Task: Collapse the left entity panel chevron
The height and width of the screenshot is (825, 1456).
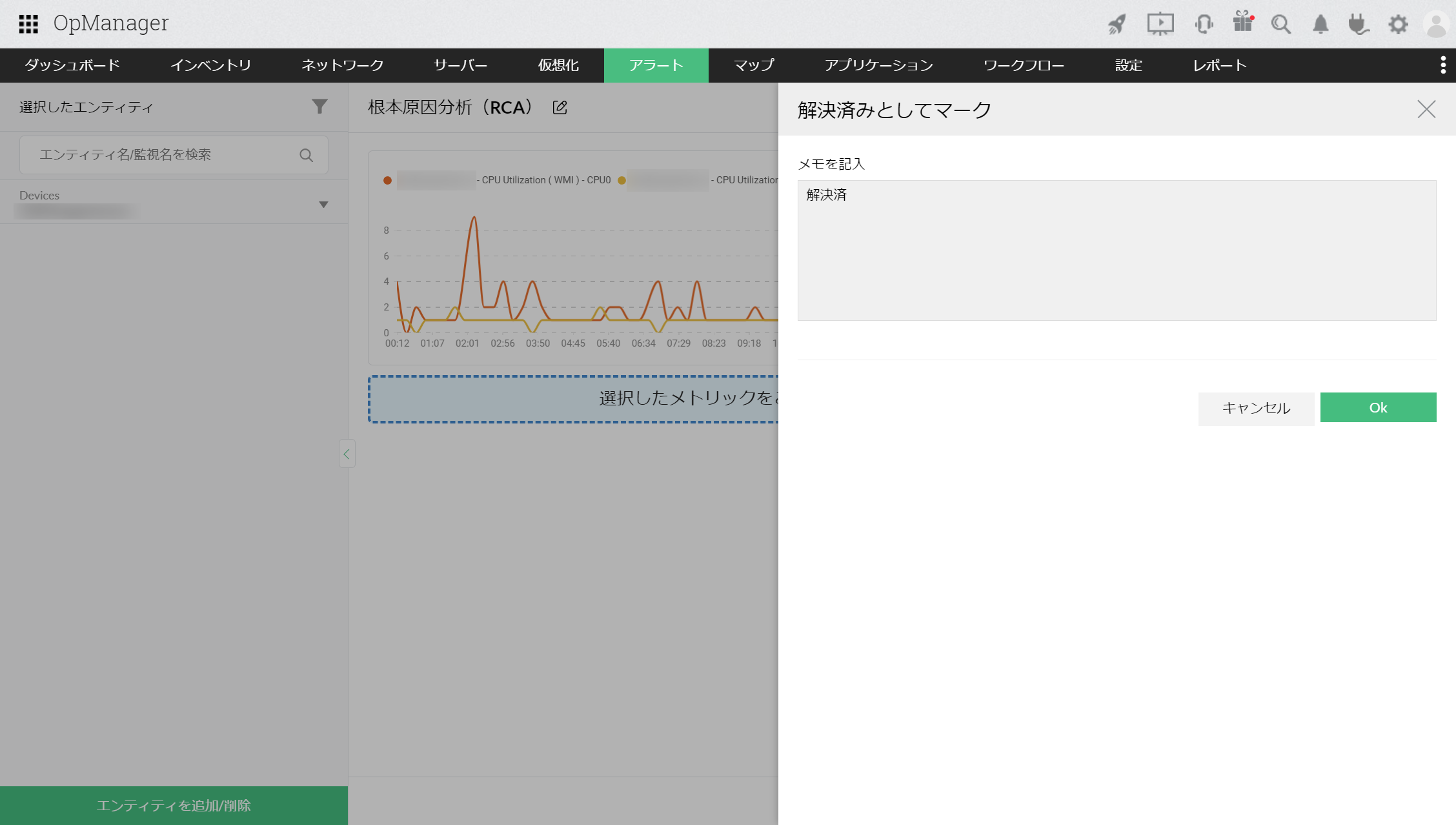Action: click(x=347, y=454)
